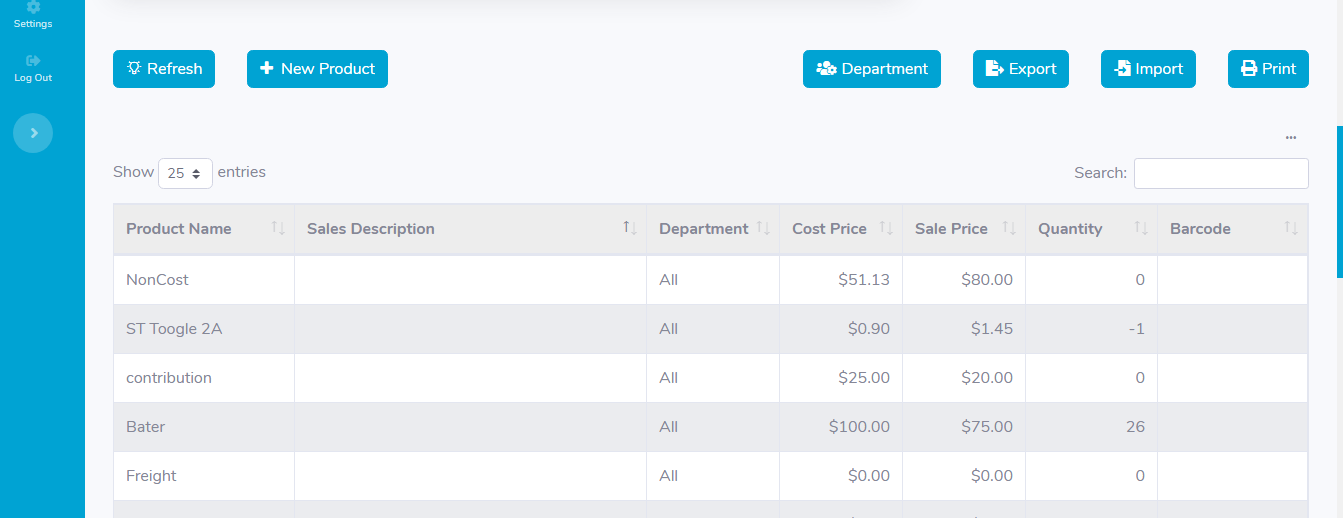Click the Log Out icon in sidebar
The height and width of the screenshot is (518, 1343).
point(33,61)
